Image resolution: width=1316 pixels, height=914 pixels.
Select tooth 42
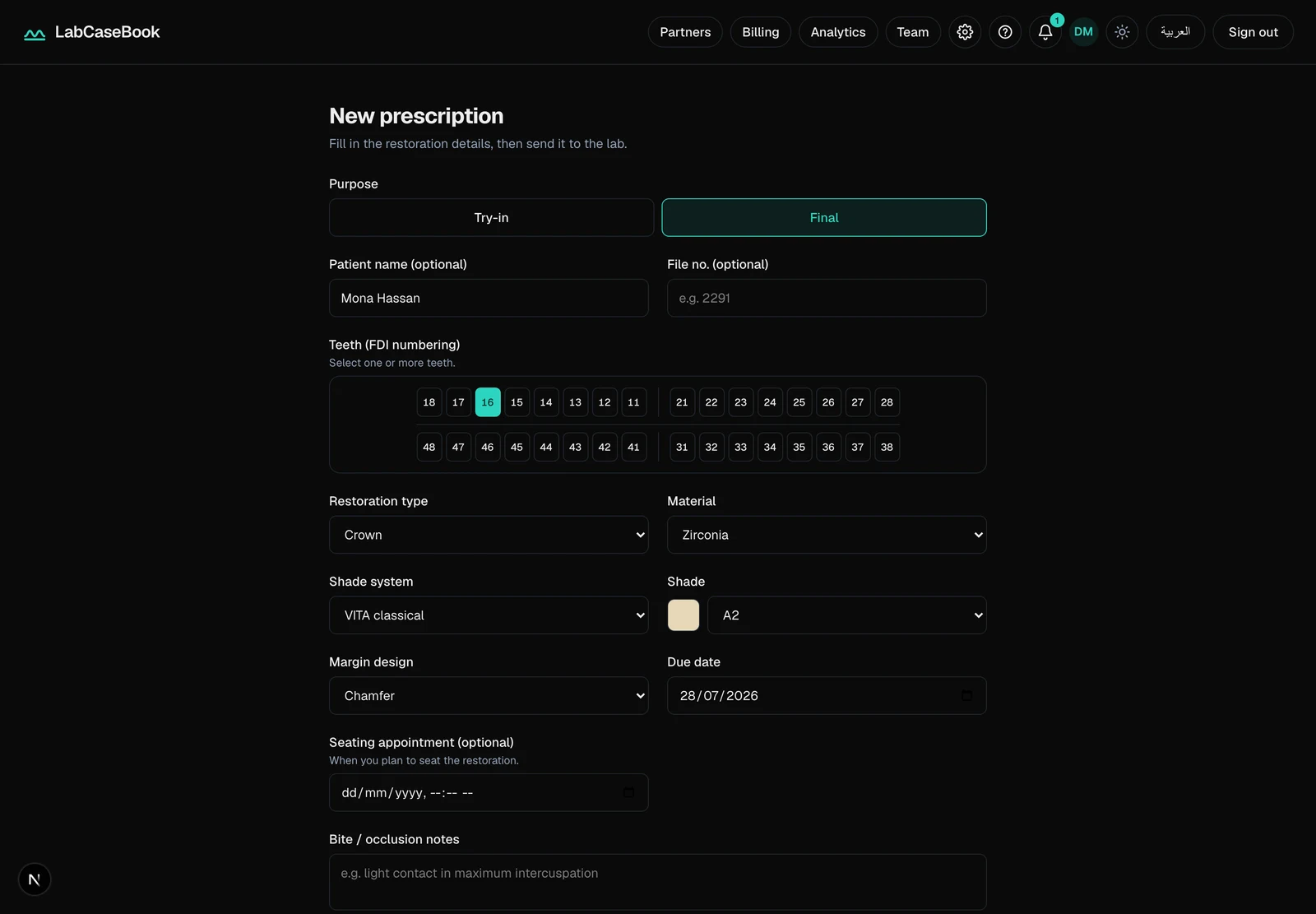[605, 448]
